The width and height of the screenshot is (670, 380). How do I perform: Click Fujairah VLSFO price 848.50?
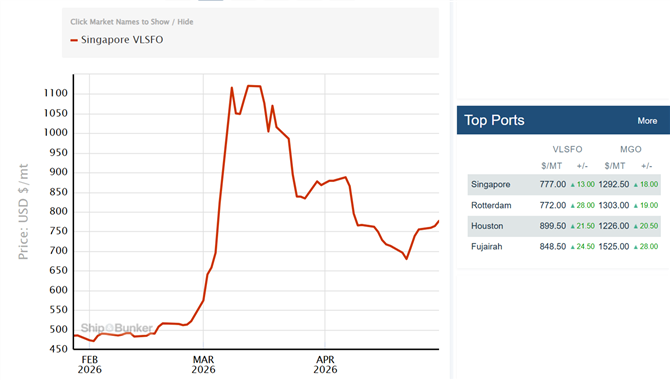point(552,247)
